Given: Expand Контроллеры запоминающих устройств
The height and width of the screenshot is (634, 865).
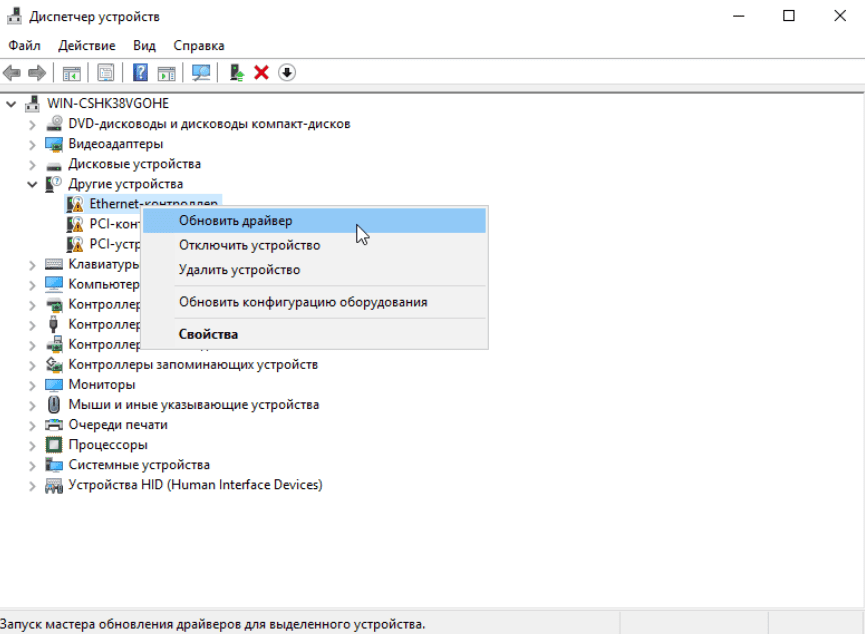Looking at the screenshot, I should [x=32, y=365].
